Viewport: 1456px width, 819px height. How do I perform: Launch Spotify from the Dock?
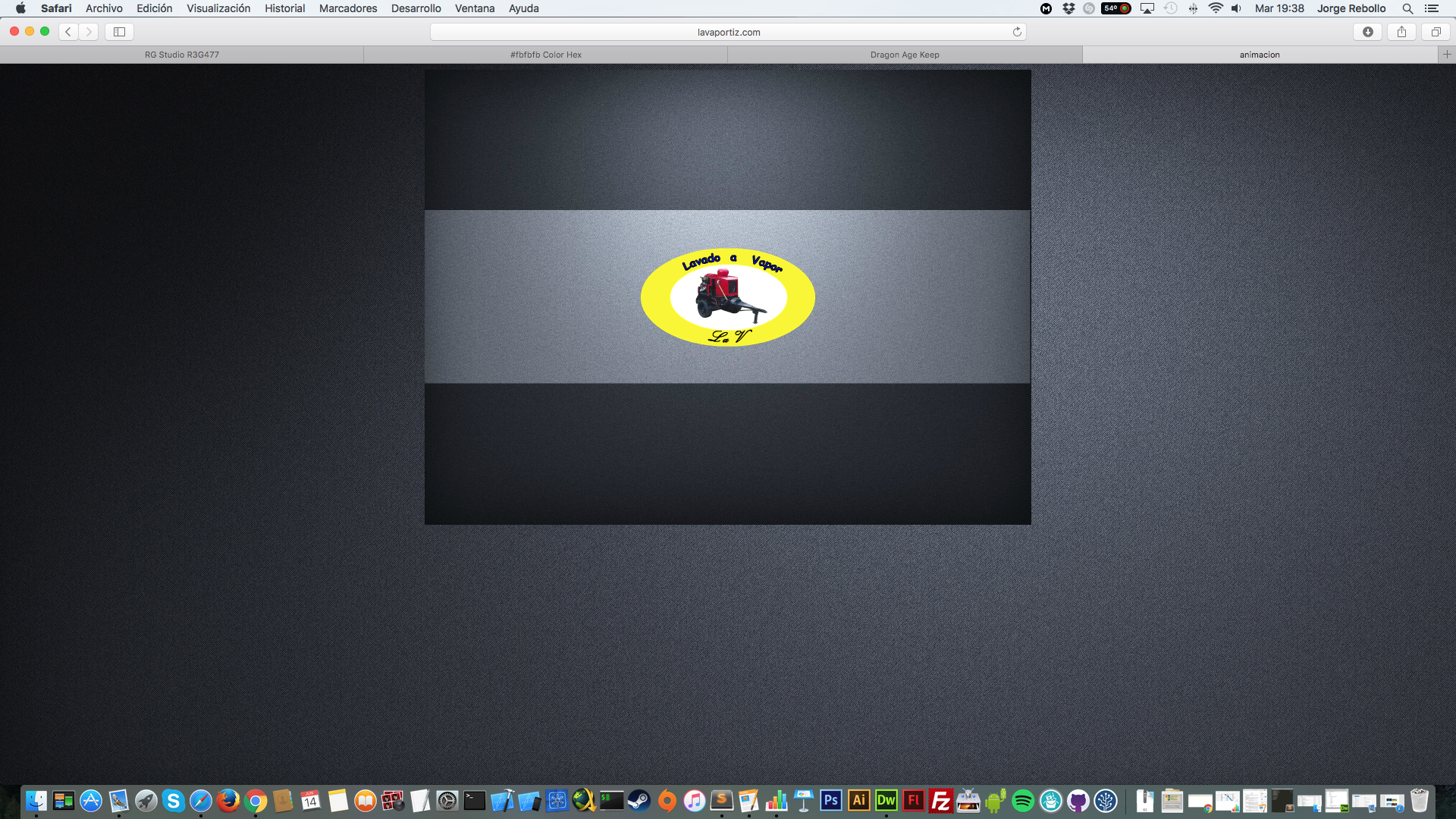point(1023,800)
